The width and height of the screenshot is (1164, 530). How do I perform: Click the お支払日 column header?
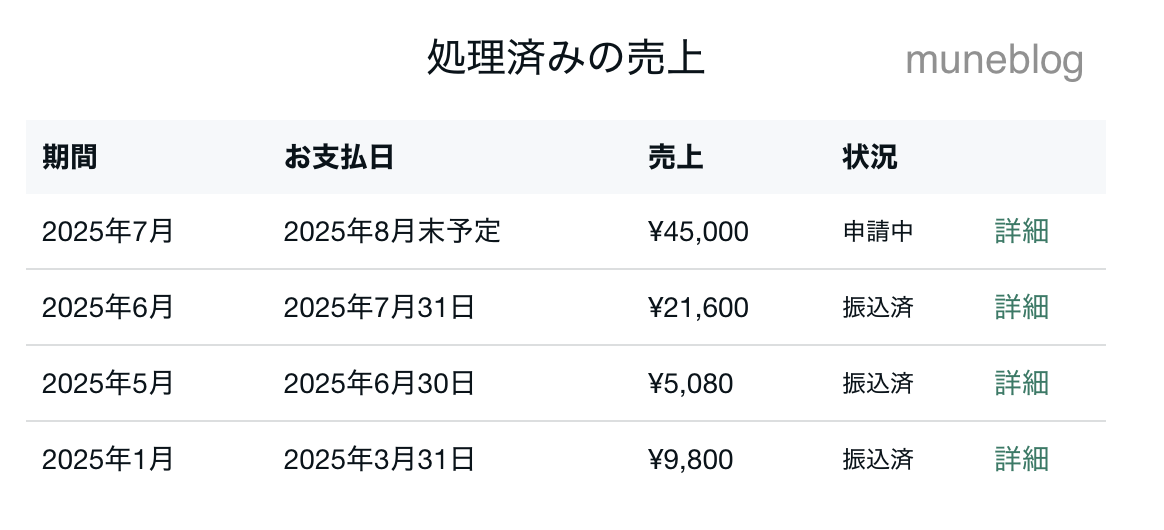339,157
